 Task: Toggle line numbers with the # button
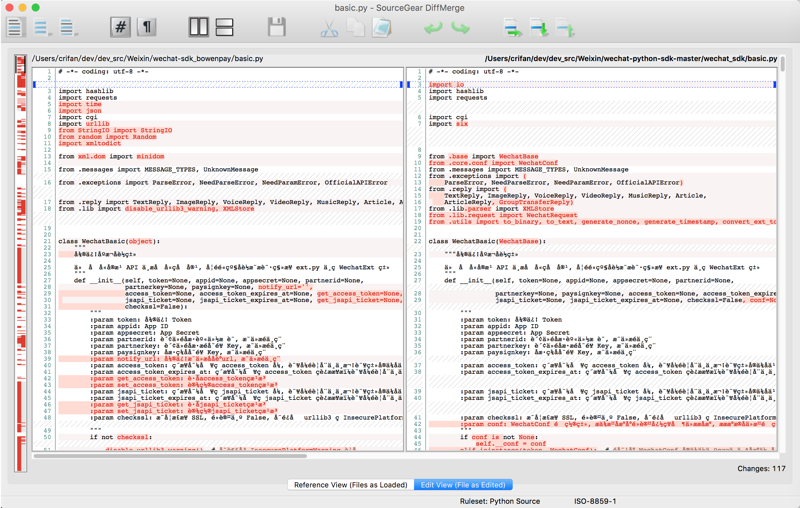point(120,28)
